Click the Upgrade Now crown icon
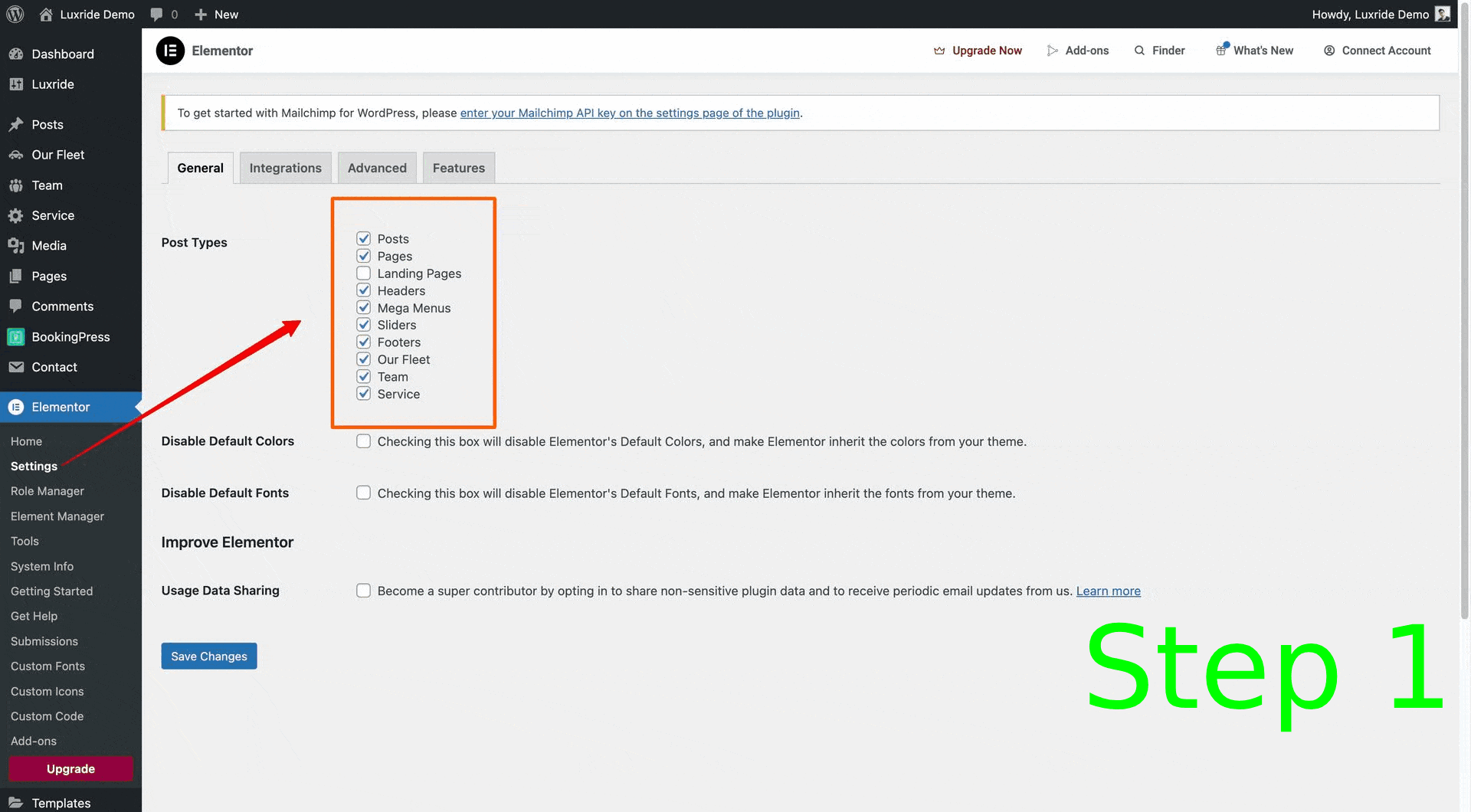Screen dimensions: 1471x812 (939, 51)
